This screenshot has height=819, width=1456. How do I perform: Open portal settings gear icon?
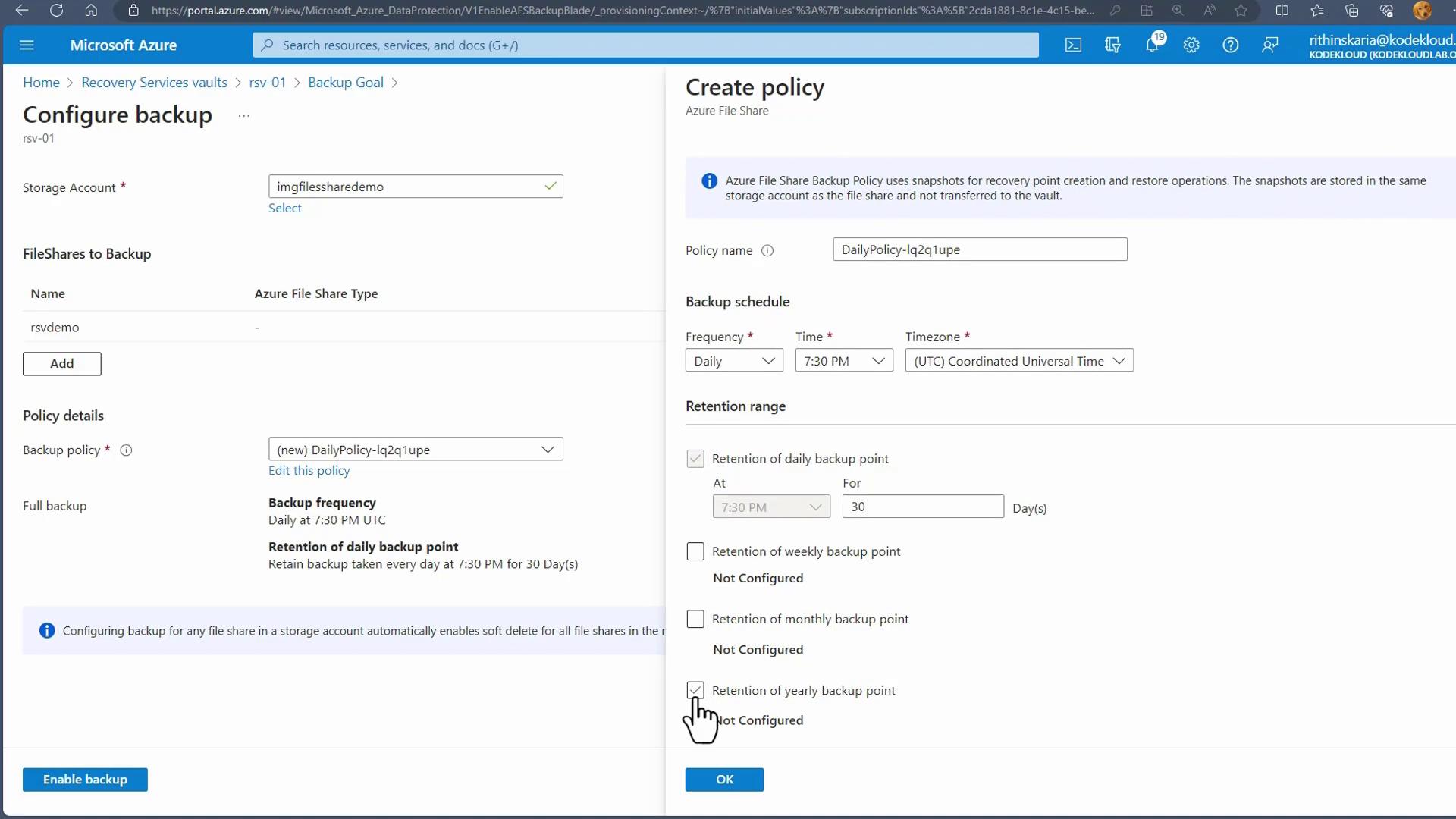1191,45
